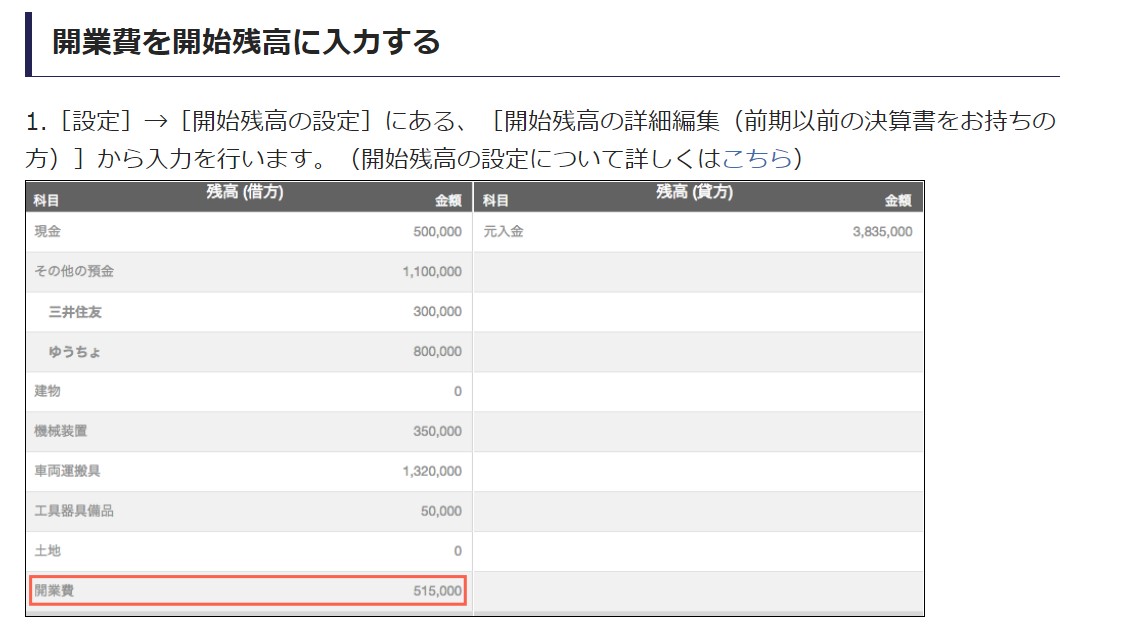Click the 元入金 credit account
Viewport: 1123px width, 643px height.
503,231
